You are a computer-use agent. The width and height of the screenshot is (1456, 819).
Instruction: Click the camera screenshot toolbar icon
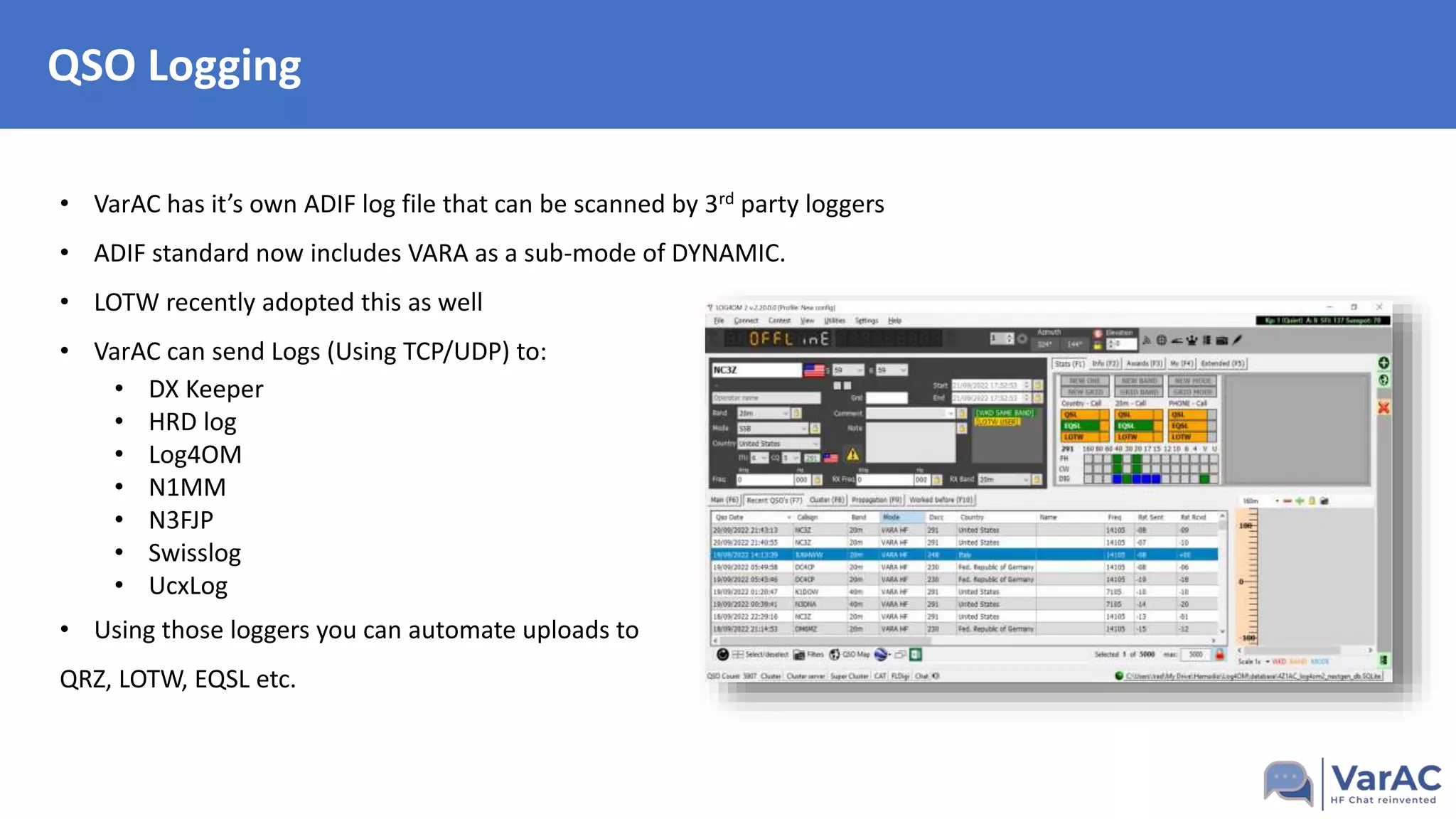pyautogui.click(x=1222, y=341)
